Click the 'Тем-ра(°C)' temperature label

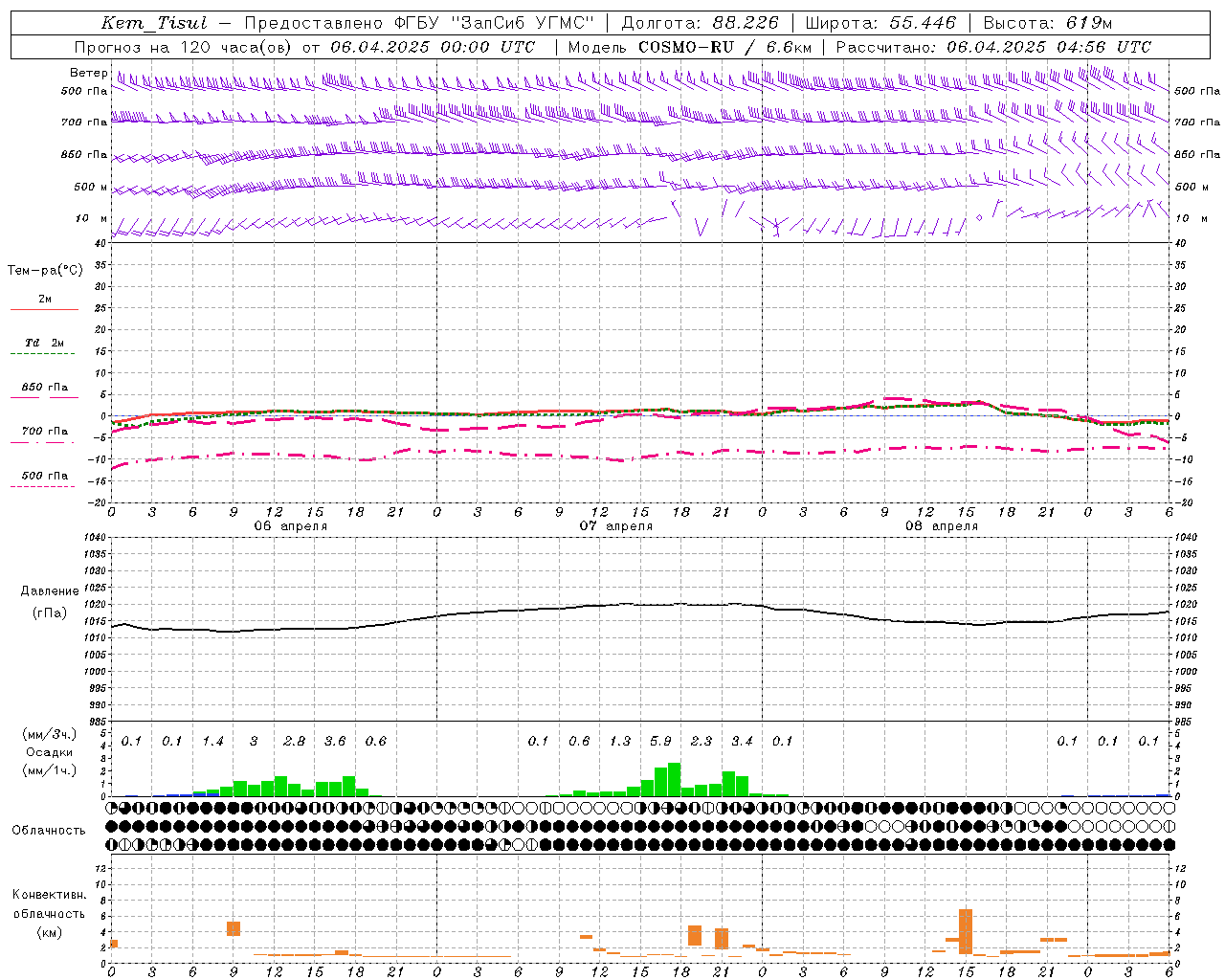click(45, 271)
